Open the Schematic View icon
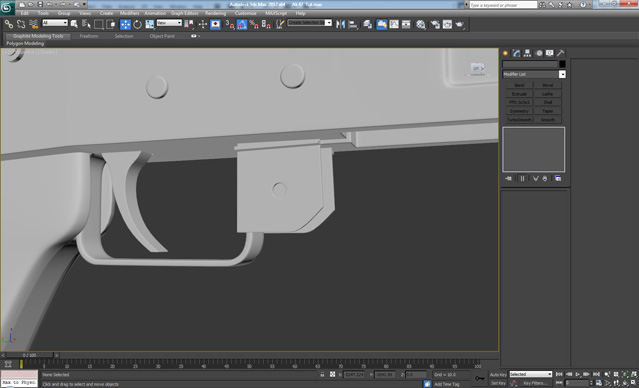 pos(406,24)
